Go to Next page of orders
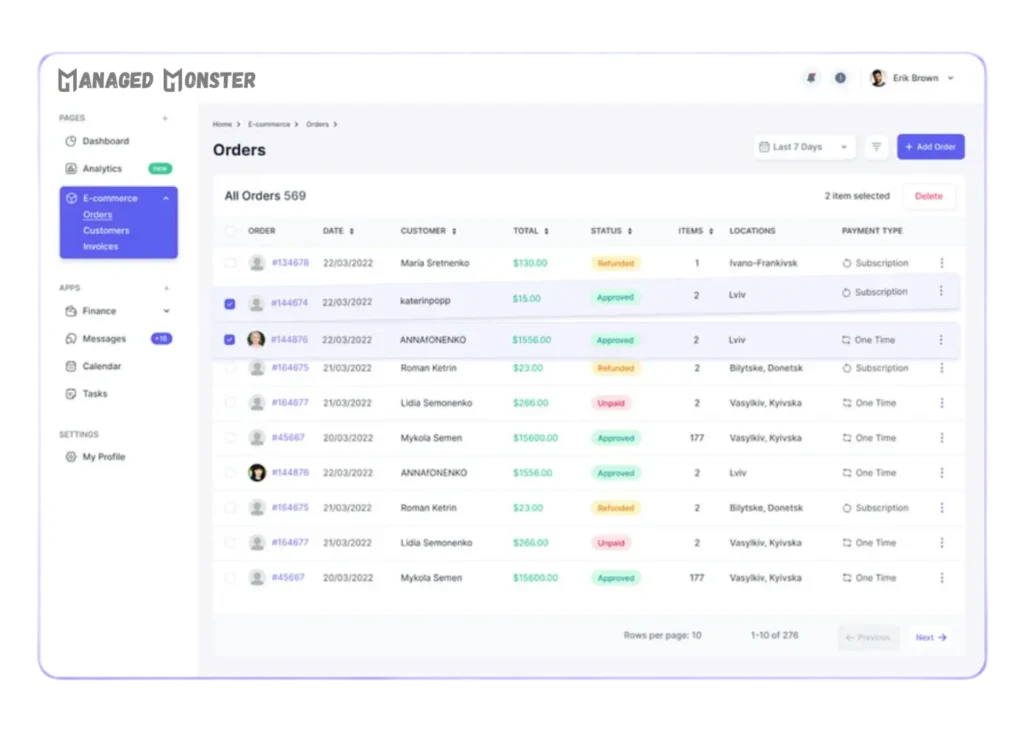This screenshot has height=731, width=1024. [x=930, y=637]
